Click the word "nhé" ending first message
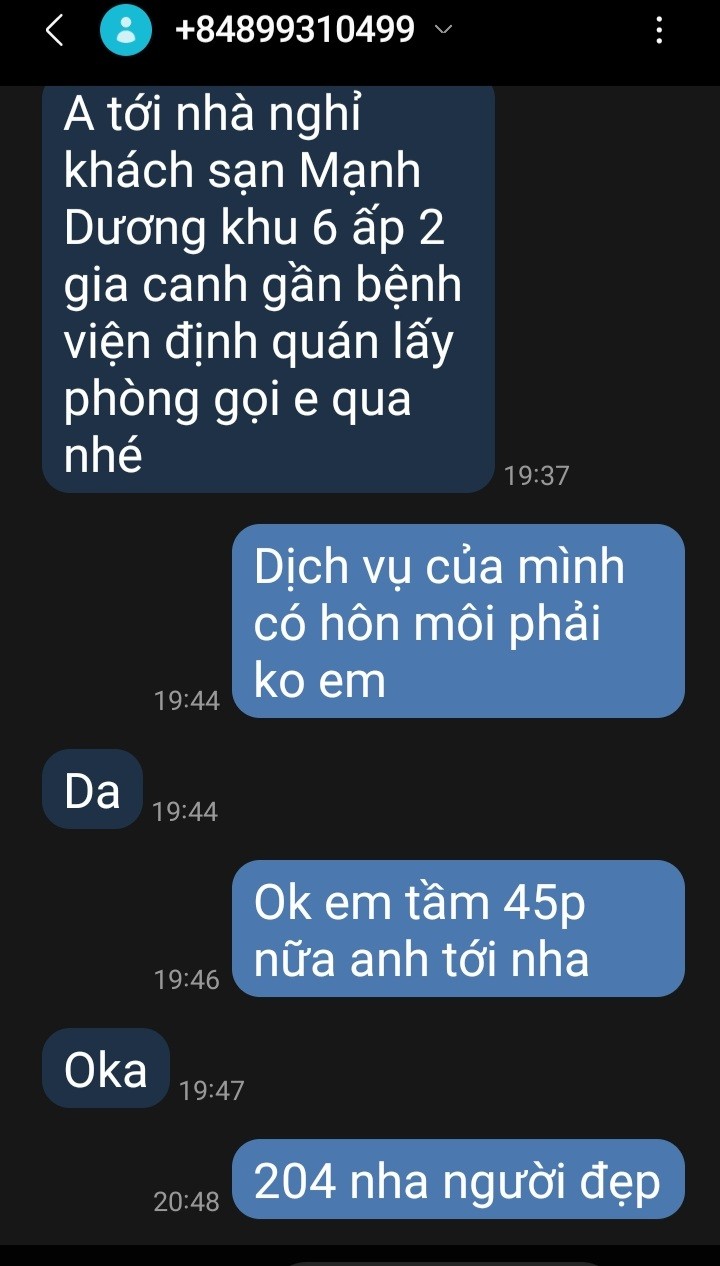The image size is (720, 1266). tap(103, 456)
